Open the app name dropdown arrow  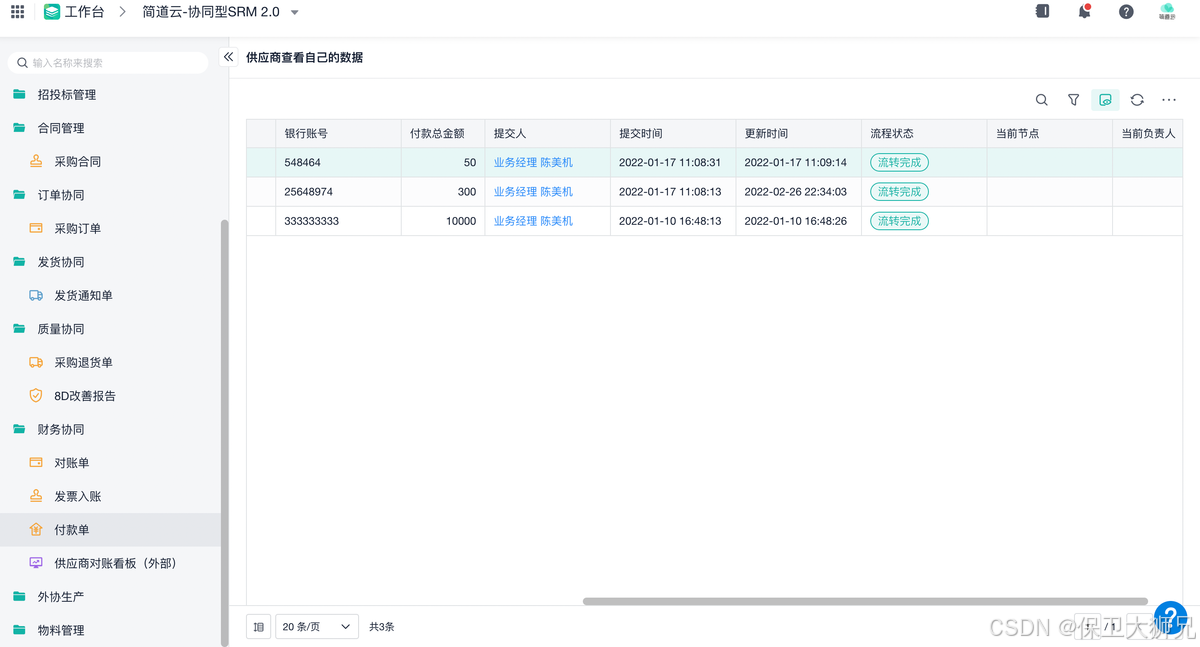(295, 13)
